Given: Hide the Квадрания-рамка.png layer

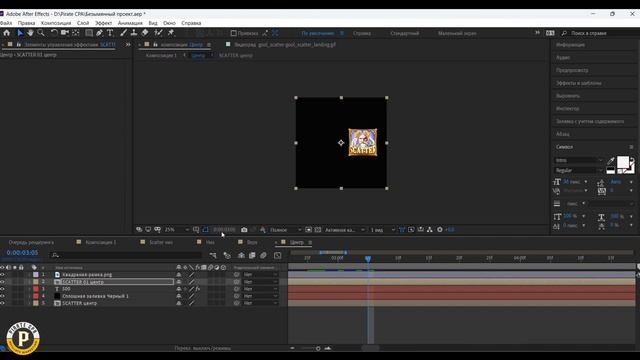Looking at the screenshot, I should point(2,275).
